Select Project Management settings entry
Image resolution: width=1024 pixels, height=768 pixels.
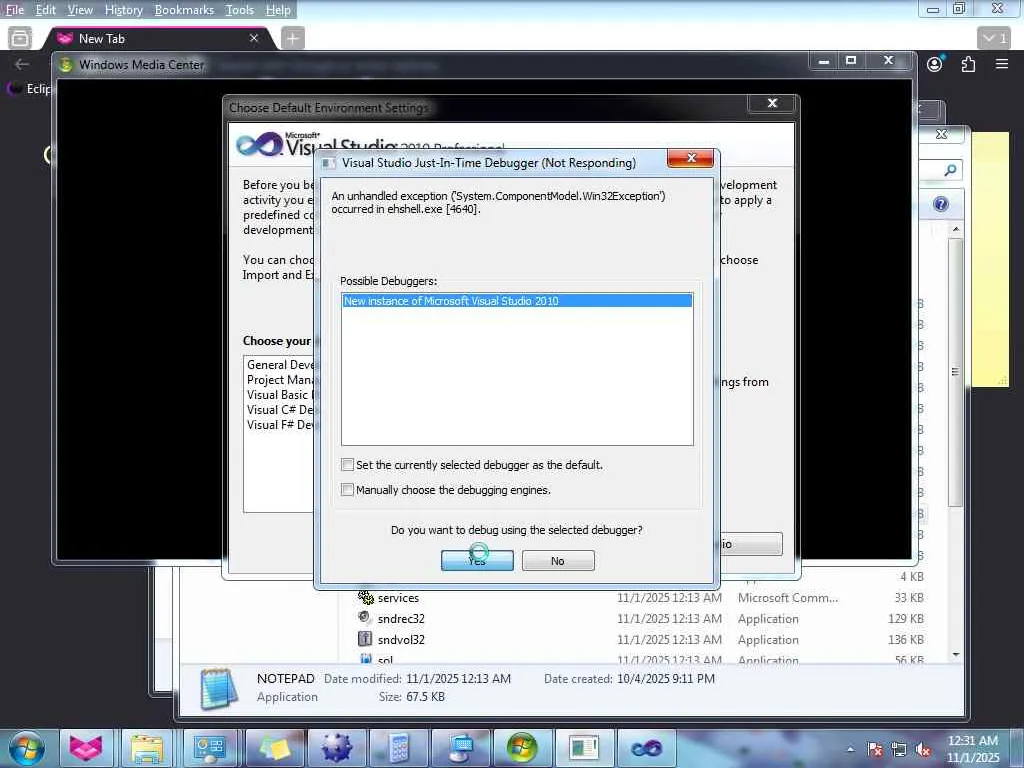click(280, 379)
